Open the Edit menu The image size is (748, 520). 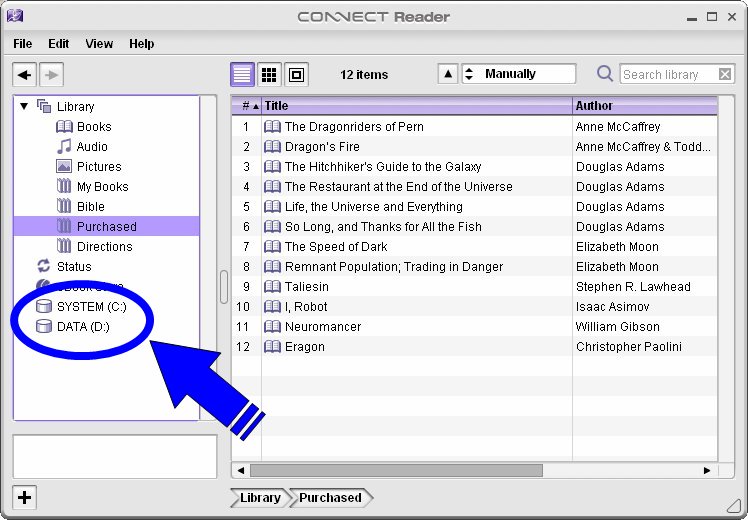click(59, 44)
